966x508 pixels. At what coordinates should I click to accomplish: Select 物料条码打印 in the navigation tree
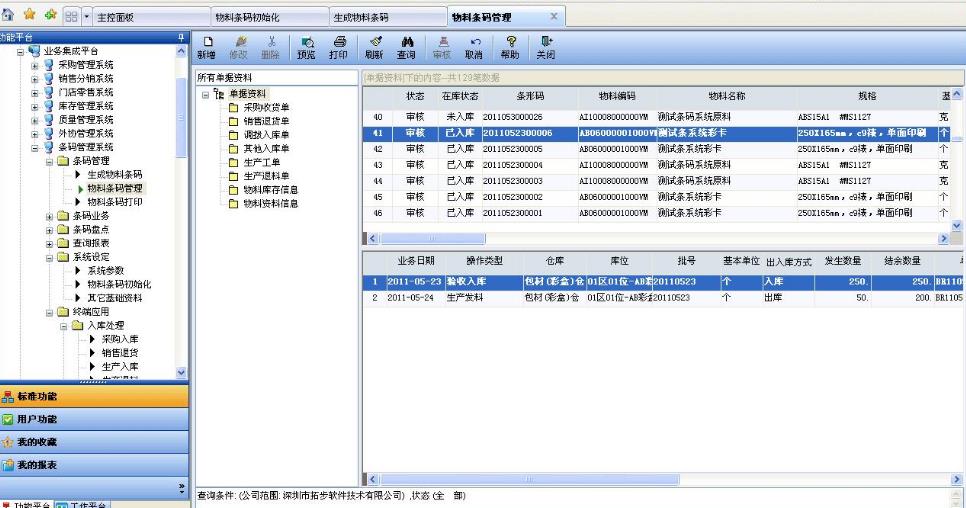(x=114, y=202)
